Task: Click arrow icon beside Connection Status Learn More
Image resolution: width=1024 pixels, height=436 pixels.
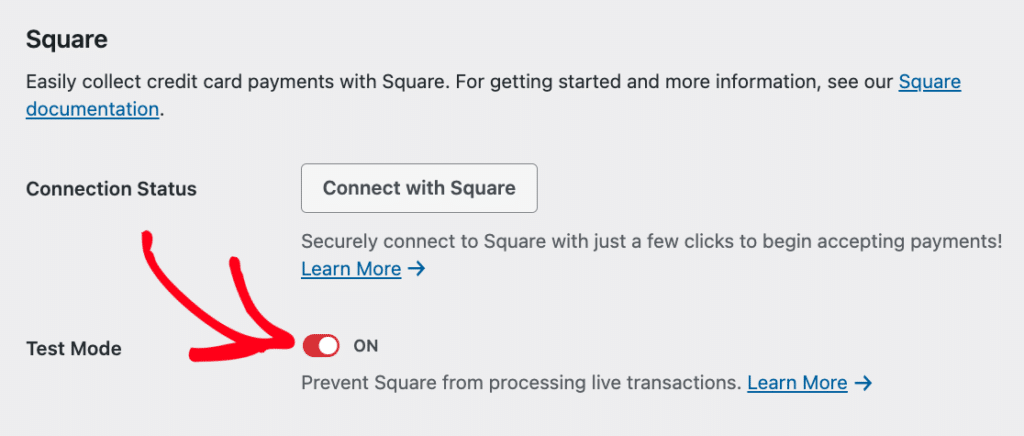Action: point(417,269)
